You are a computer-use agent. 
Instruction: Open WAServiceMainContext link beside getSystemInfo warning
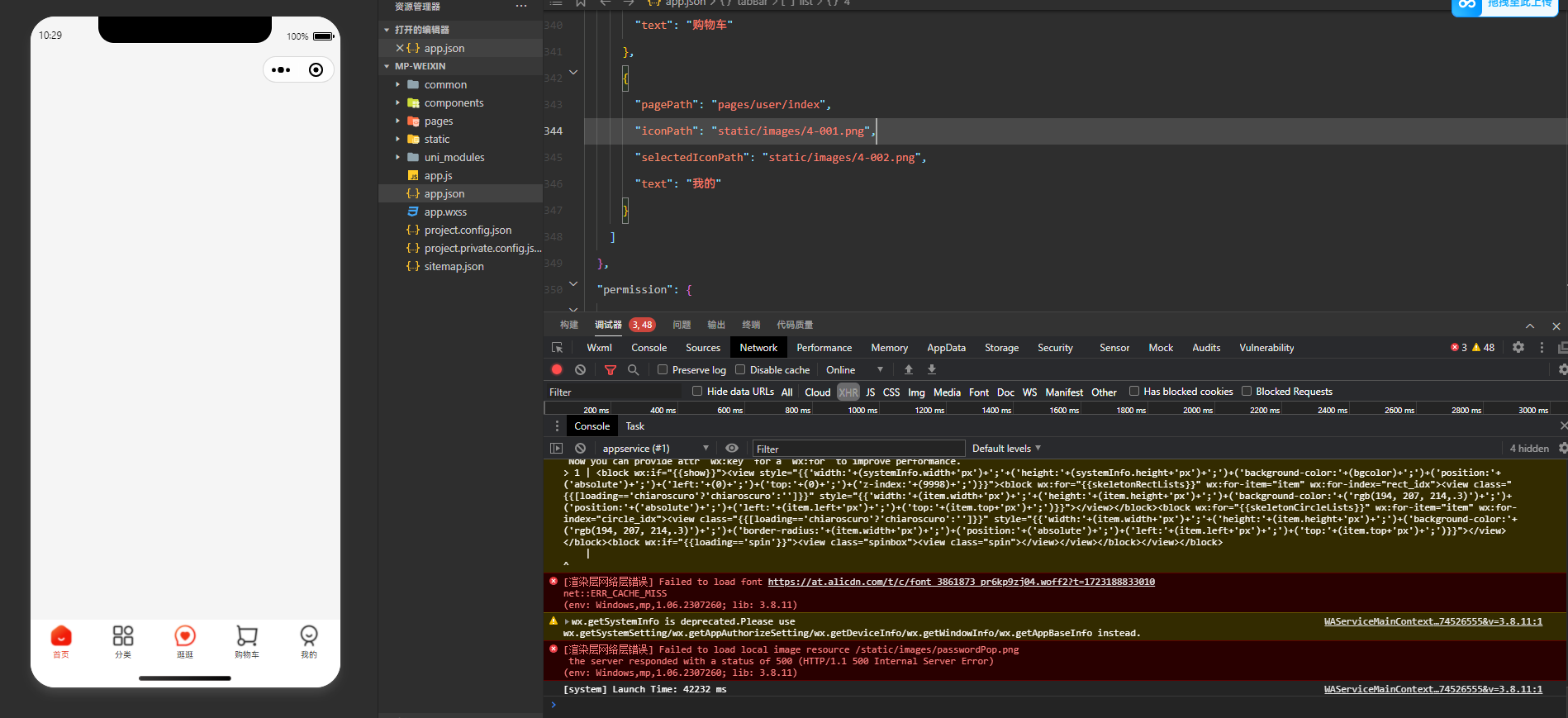(1433, 621)
